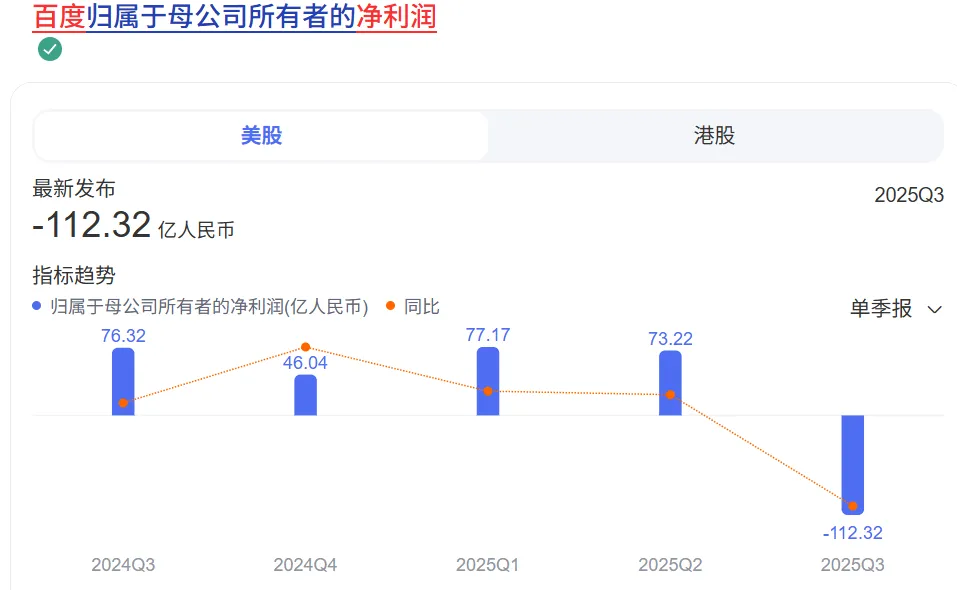Switch to the 港股 tab

(715, 135)
